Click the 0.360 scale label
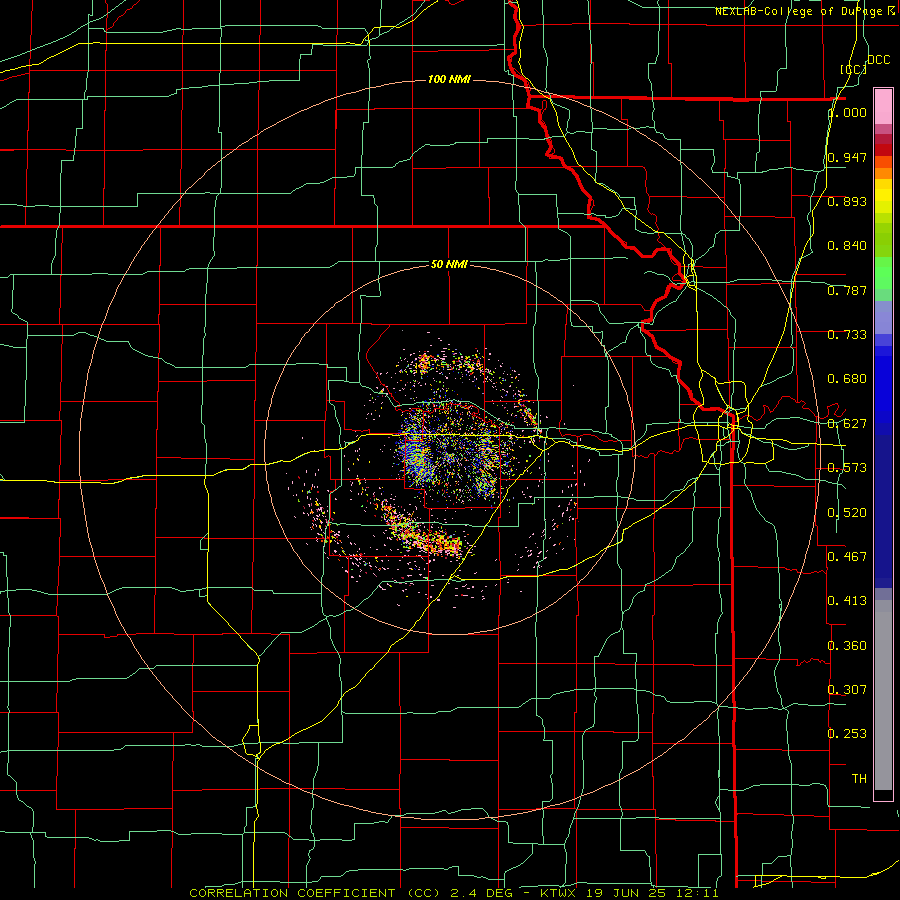Screen dimensions: 900x900 847,646
